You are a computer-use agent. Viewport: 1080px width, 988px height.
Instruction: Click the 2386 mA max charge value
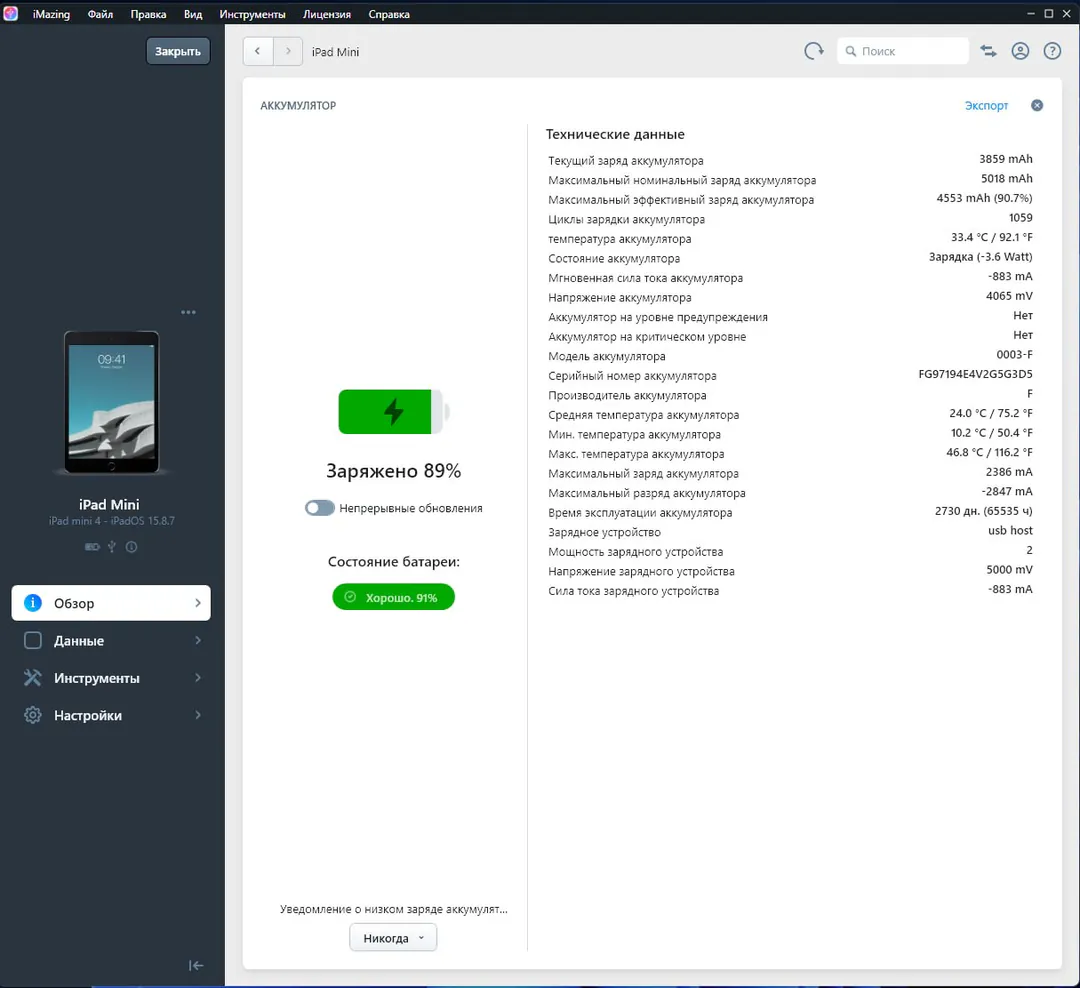coord(1009,472)
